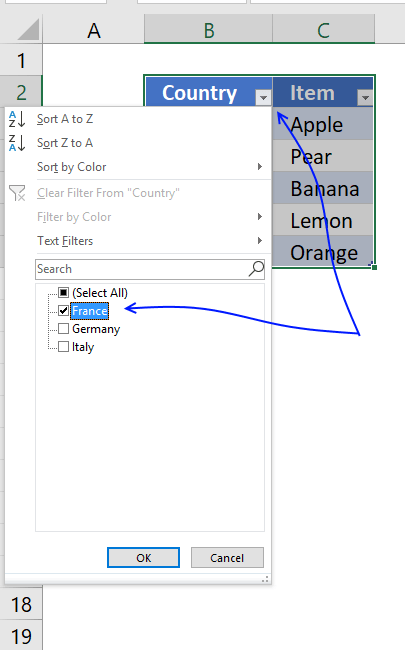Image resolution: width=405 pixels, height=650 pixels.
Task: Click the France list label
Action: coord(90,311)
